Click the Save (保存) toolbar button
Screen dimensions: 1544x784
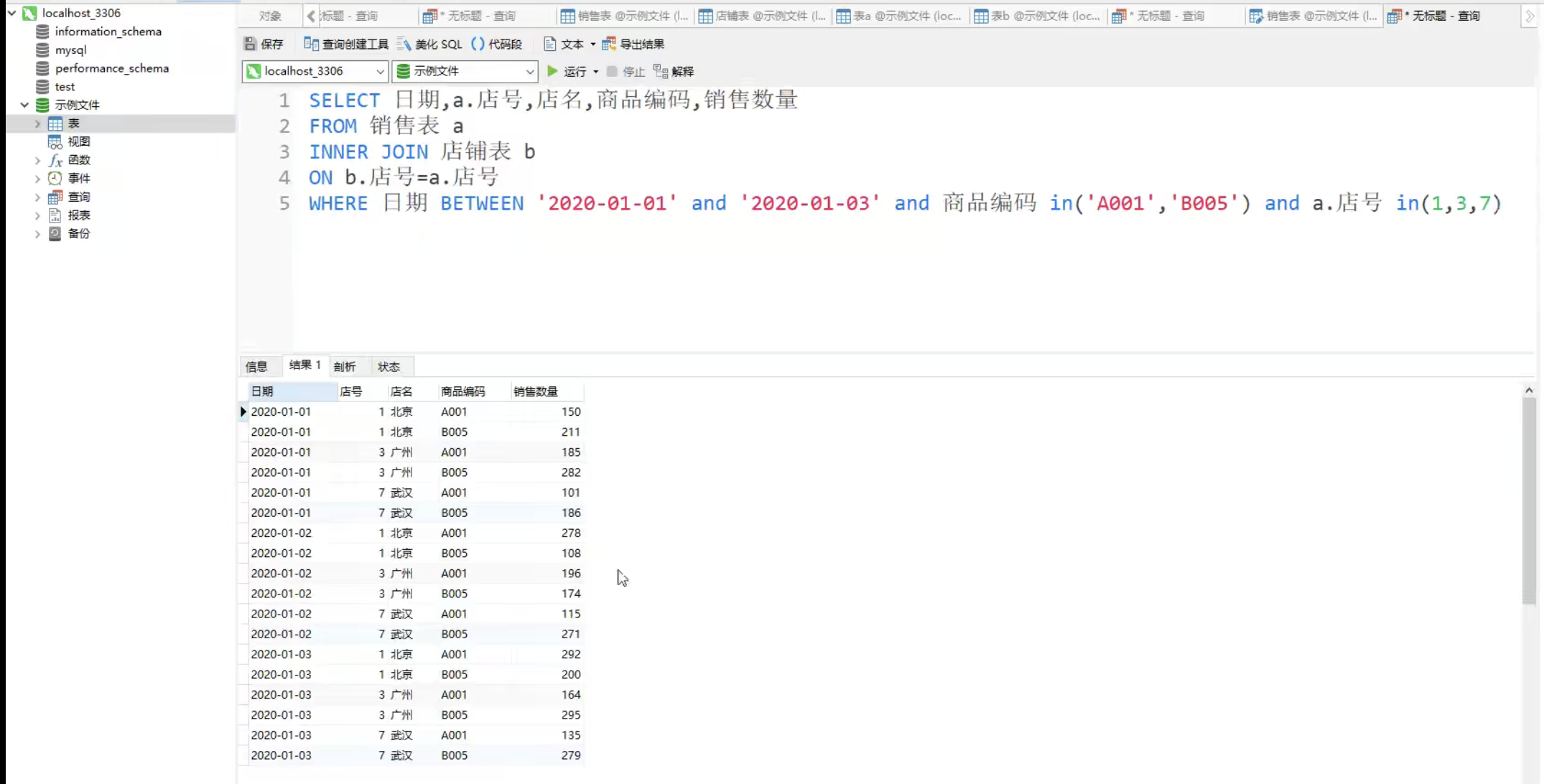[x=264, y=44]
